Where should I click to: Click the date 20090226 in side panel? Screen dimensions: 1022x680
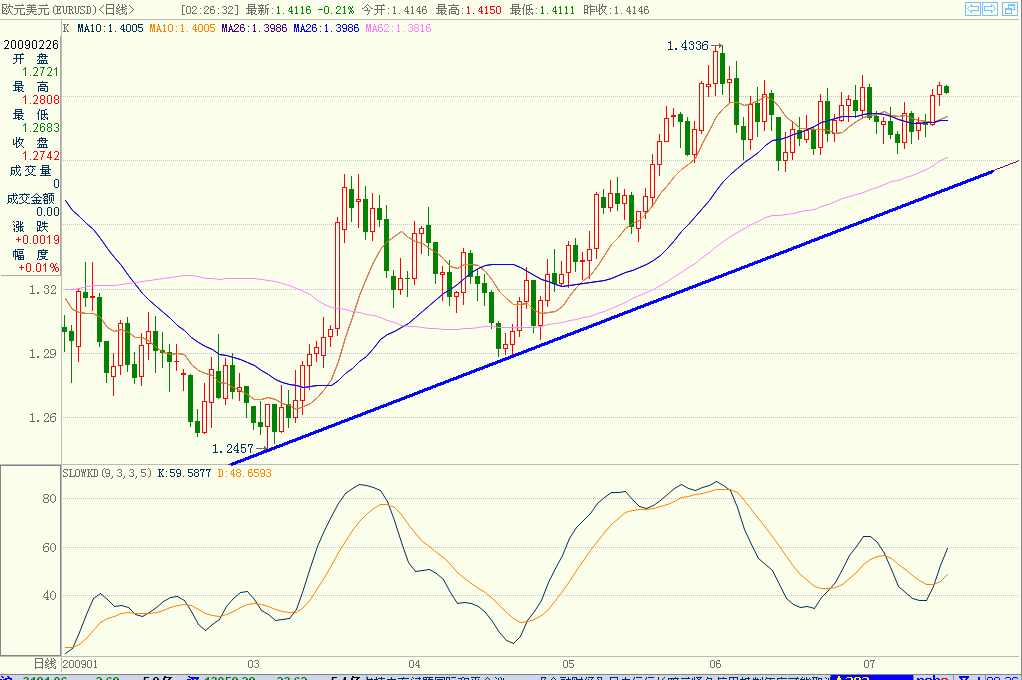point(31,44)
